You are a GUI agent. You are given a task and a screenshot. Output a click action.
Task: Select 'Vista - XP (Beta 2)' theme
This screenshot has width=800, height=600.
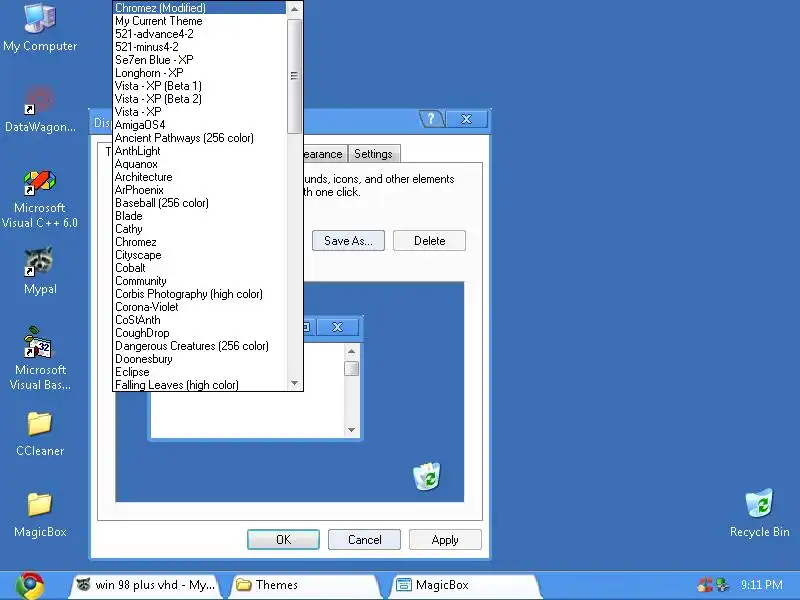(199, 99)
